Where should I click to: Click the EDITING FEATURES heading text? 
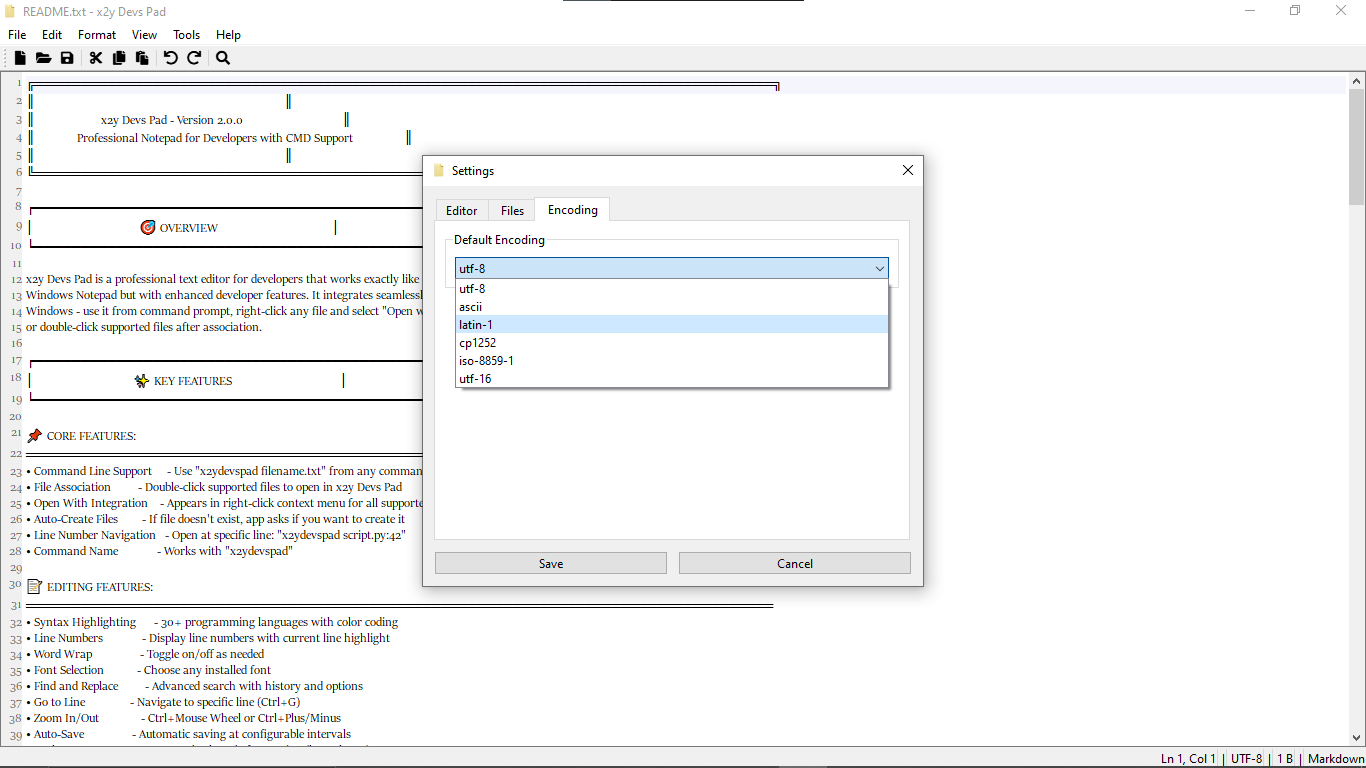[100, 587]
